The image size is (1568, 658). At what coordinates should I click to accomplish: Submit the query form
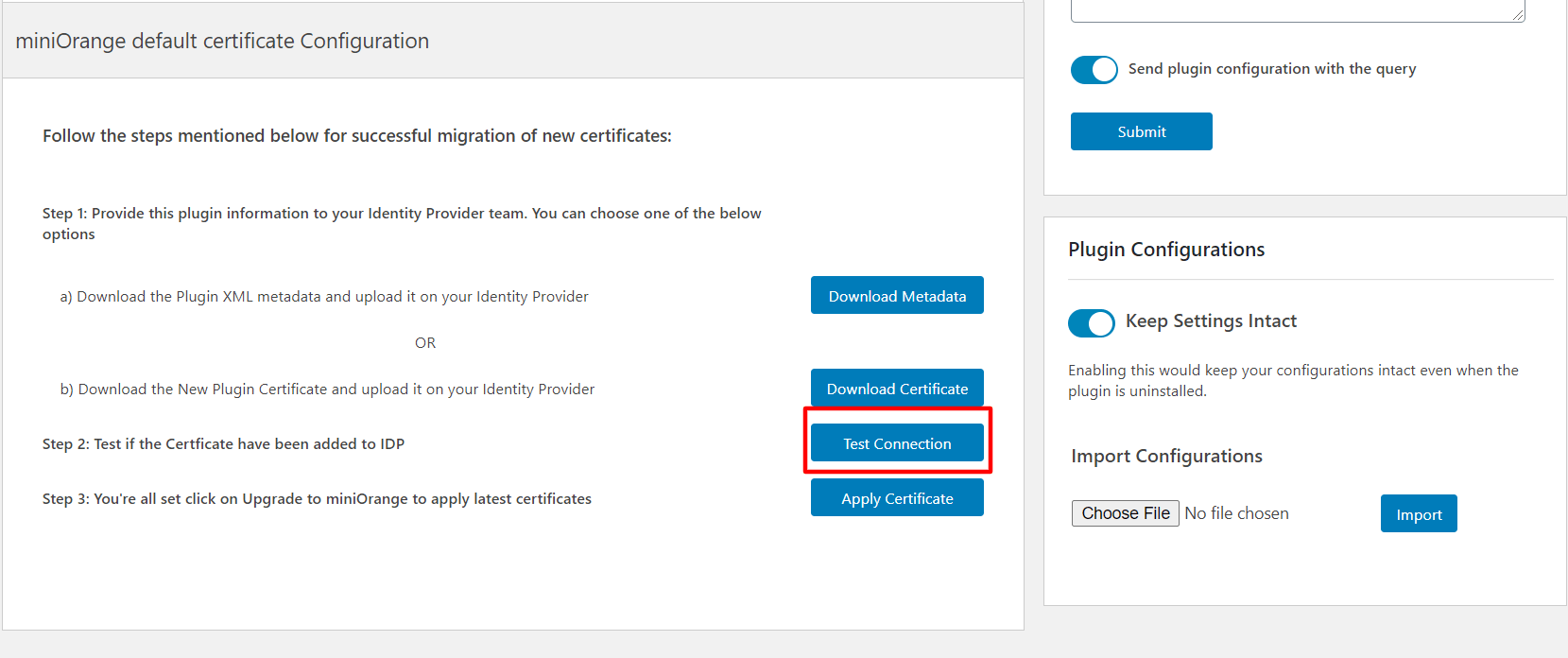[1141, 131]
